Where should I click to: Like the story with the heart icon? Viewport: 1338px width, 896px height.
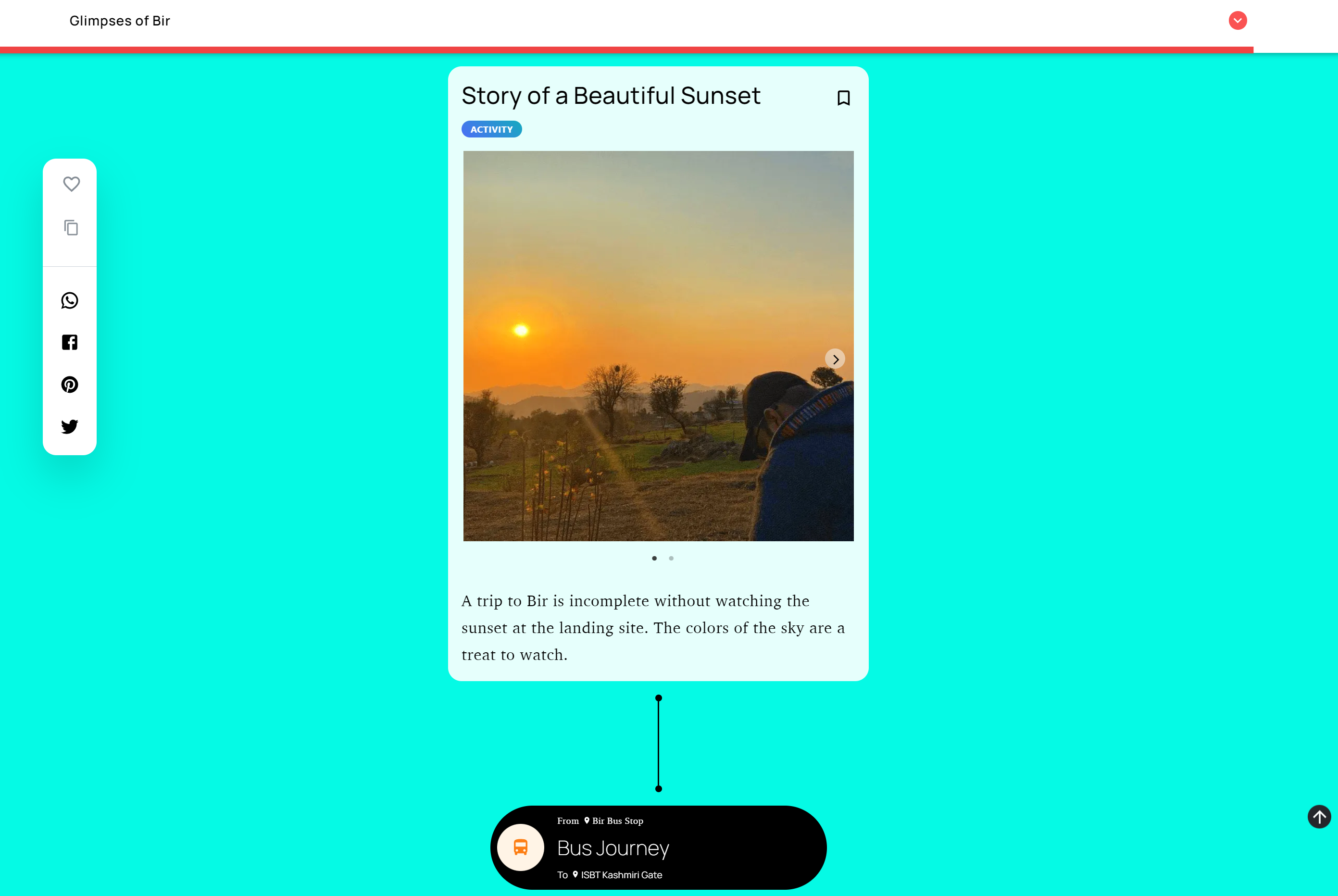point(72,184)
